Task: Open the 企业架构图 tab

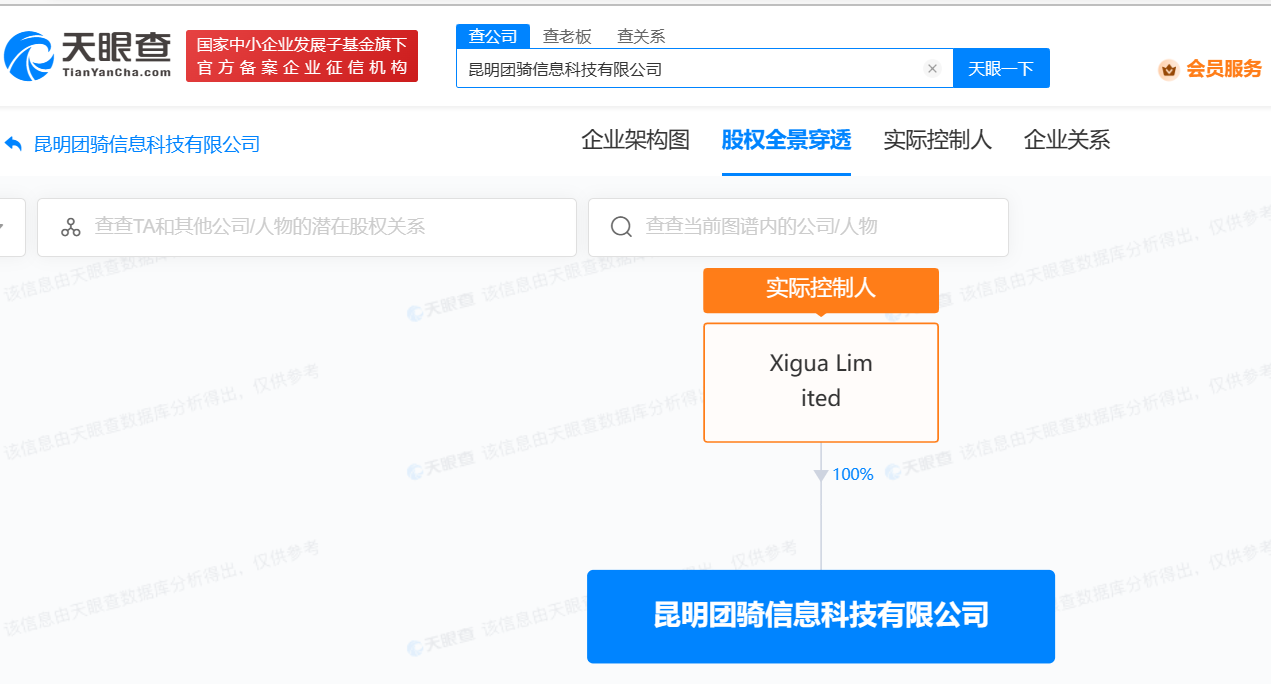Action: click(635, 140)
